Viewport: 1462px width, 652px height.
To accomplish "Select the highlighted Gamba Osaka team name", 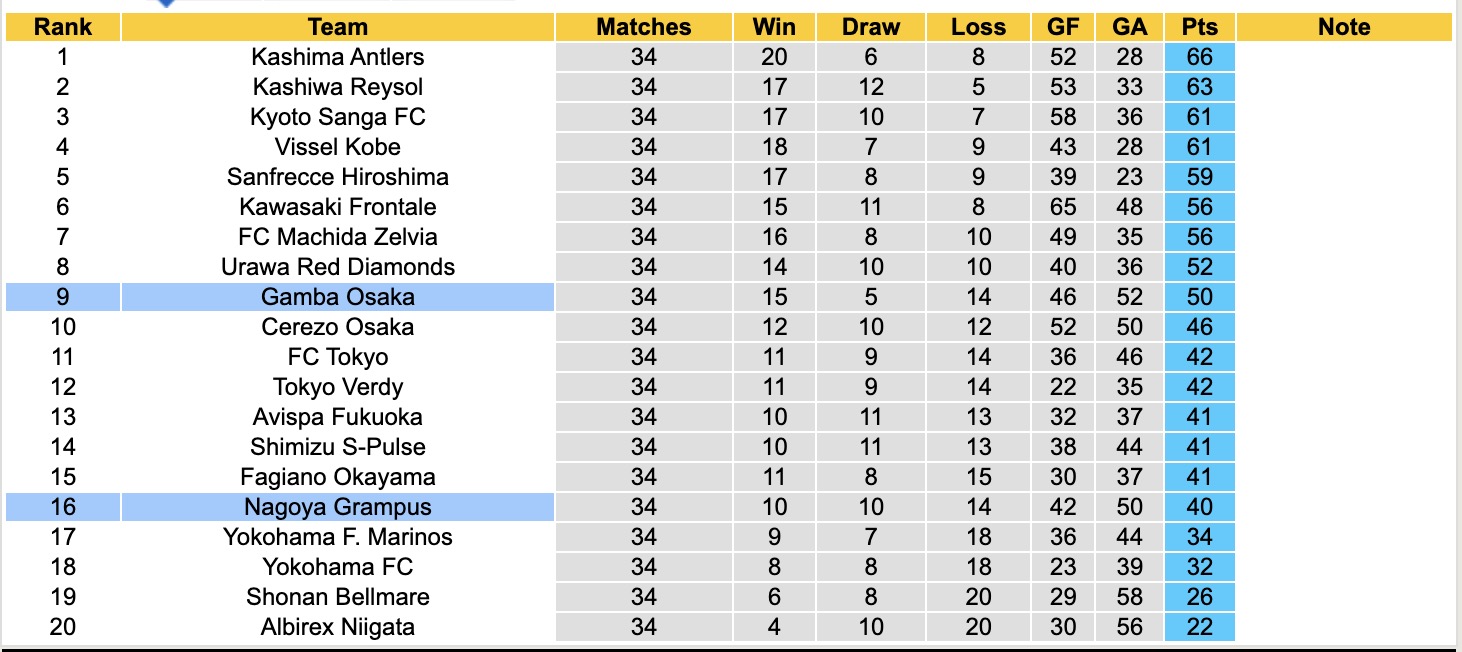I will pyautogui.click(x=338, y=297).
